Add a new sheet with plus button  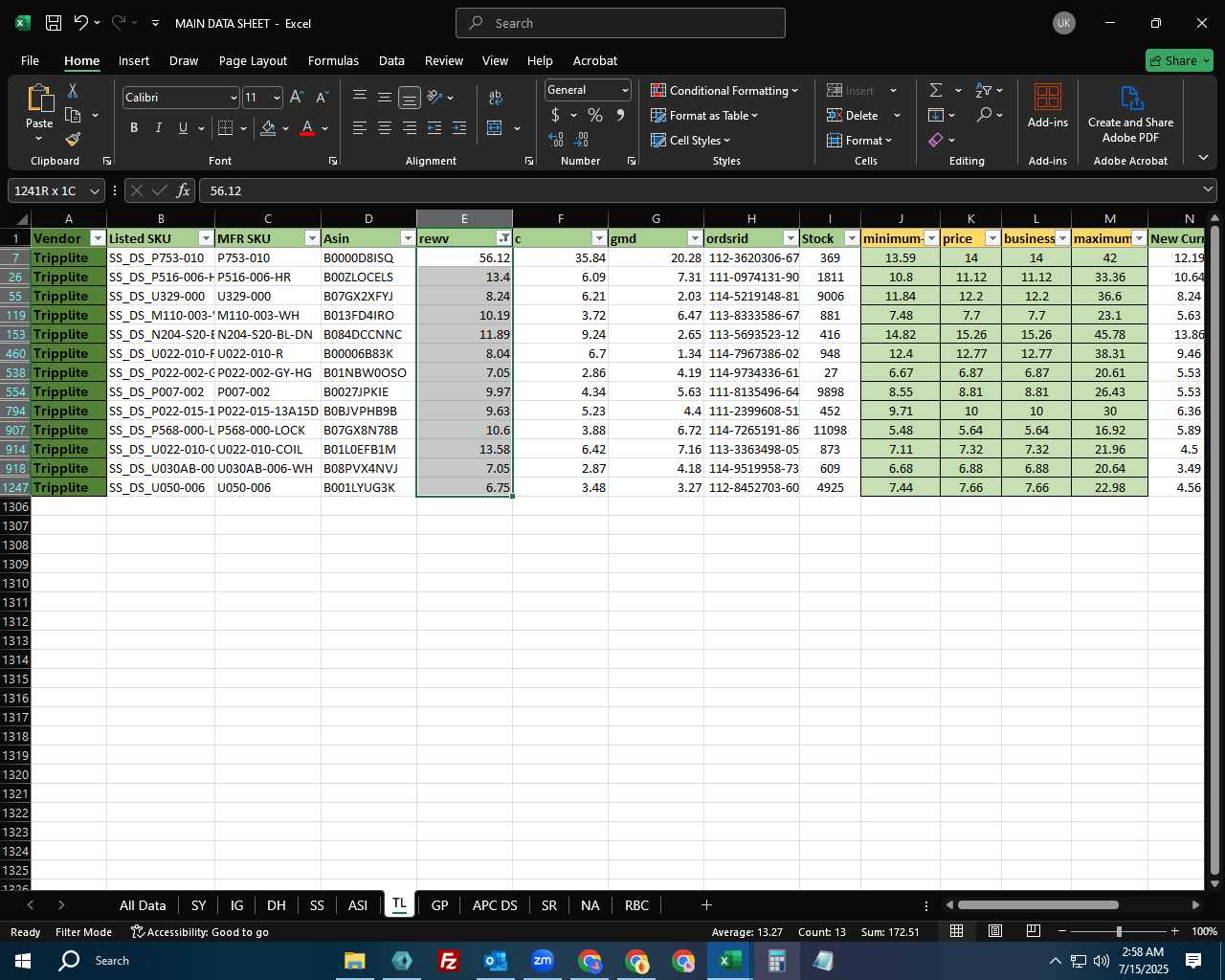(706, 905)
